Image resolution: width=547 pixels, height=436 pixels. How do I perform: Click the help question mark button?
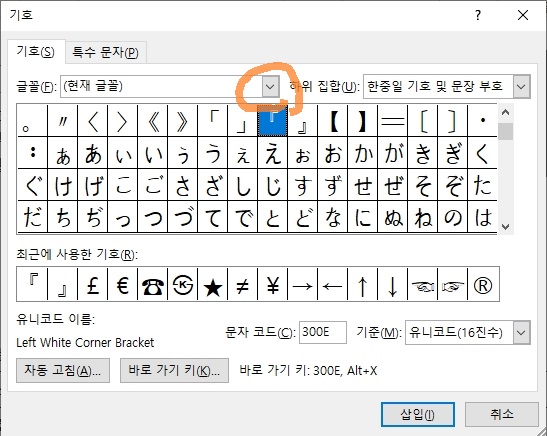[478, 15]
